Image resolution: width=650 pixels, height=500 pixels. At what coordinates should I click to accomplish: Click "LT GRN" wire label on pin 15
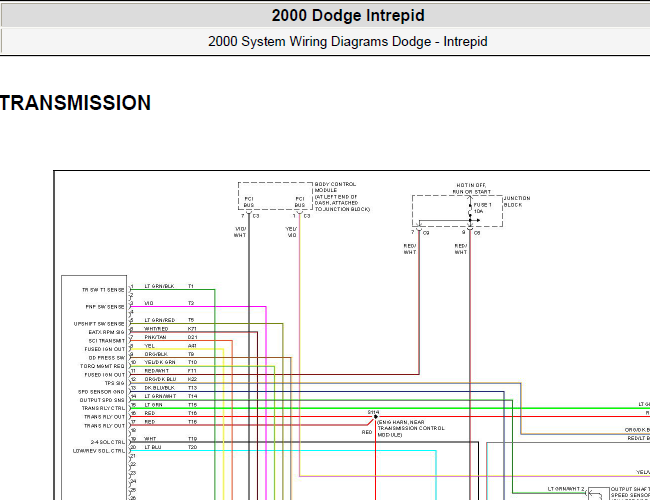153,405
